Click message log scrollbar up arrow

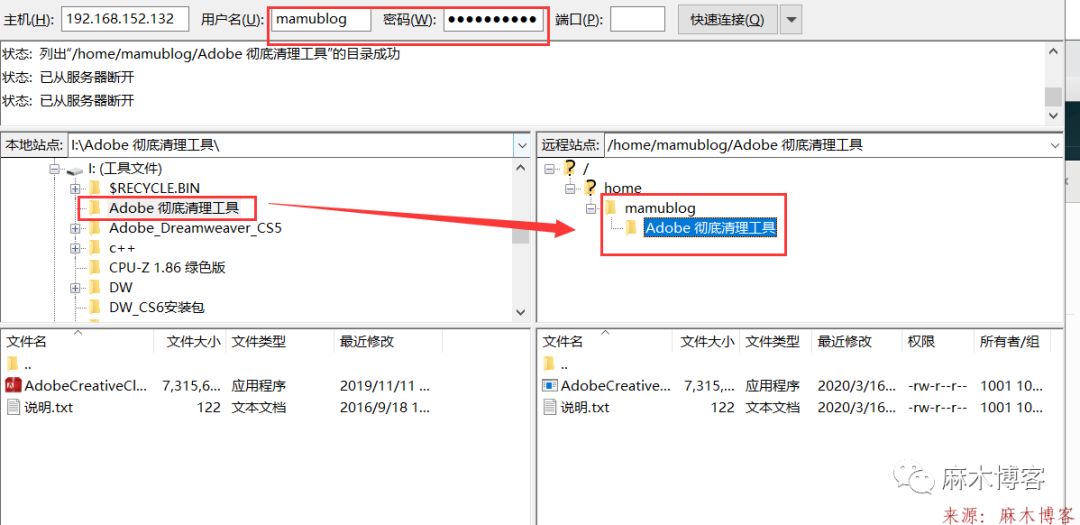pos(1052,52)
